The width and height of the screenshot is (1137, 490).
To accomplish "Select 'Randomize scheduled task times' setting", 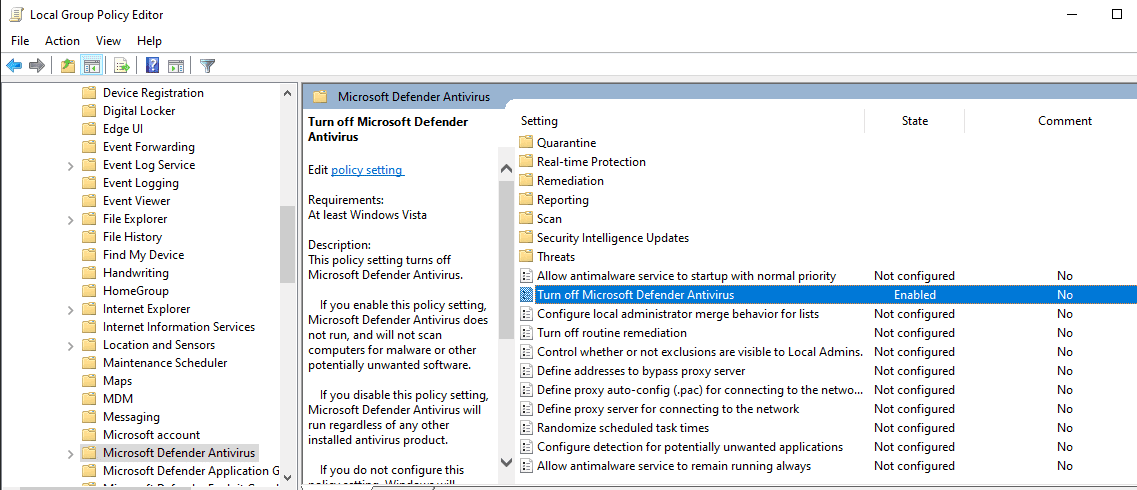I will click(x=622, y=428).
